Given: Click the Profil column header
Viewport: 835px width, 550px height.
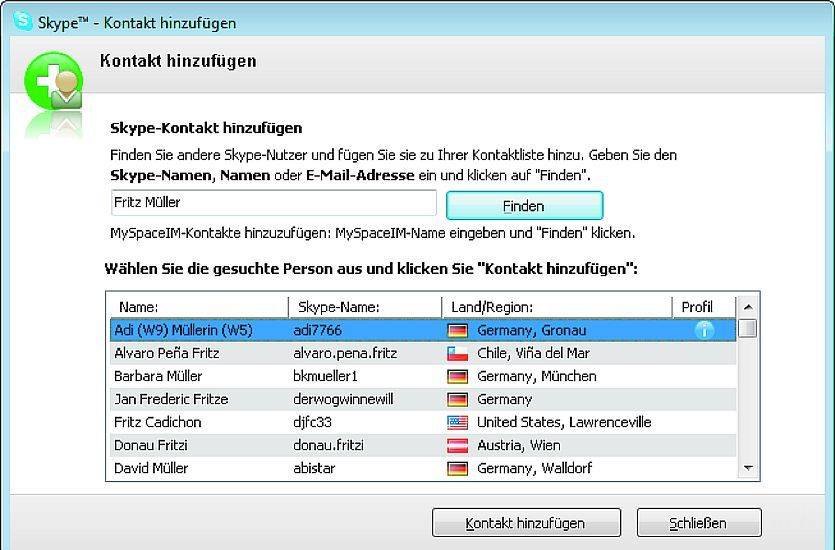Looking at the screenshot, I should point(704,307).
